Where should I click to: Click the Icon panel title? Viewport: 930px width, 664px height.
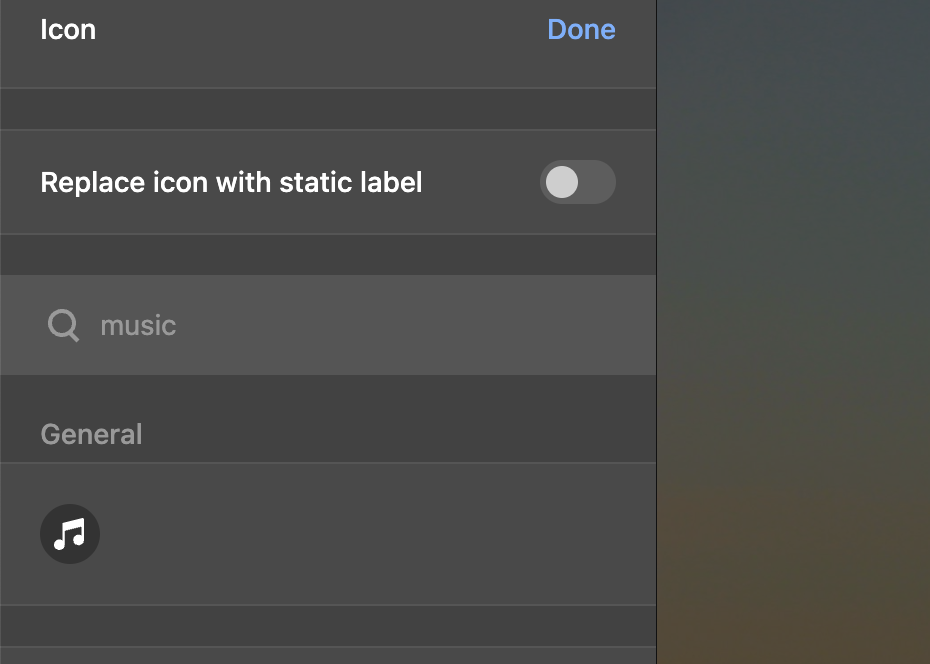pyautogui.click(x=68, y=29)
